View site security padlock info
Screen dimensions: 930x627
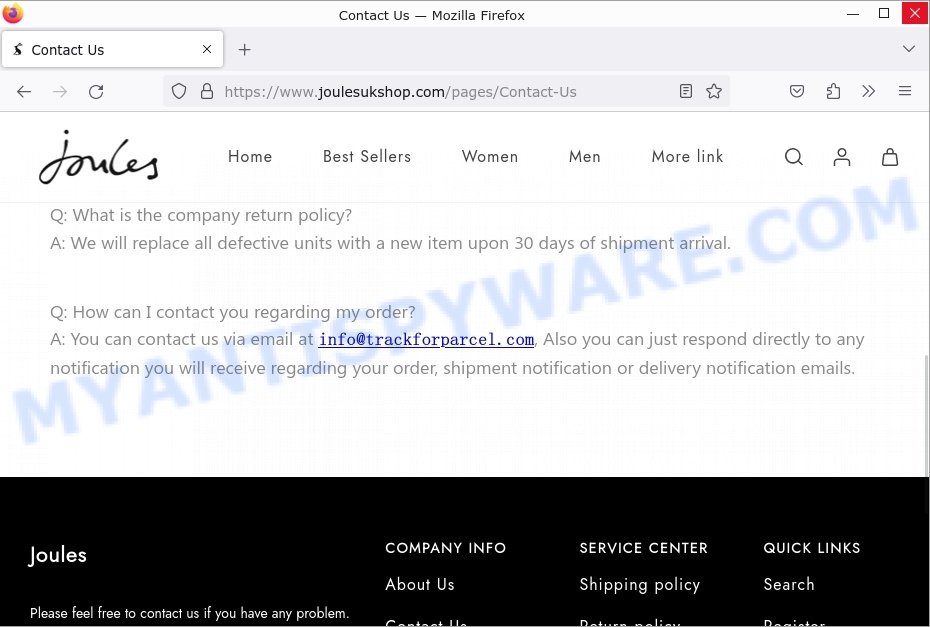pyautogui.click(x=206, y=91)
